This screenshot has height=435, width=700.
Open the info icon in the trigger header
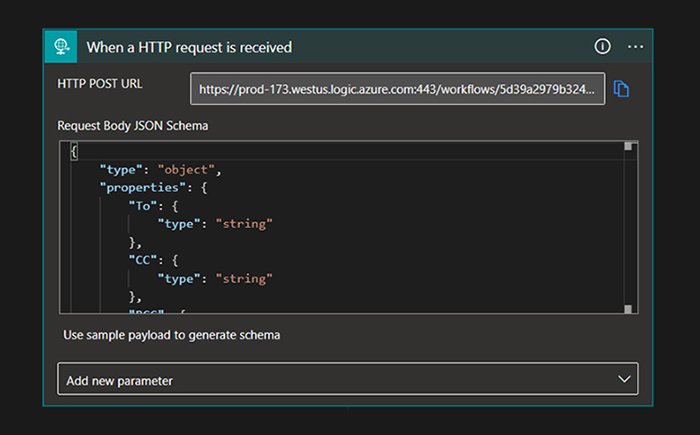(x=602, y=47)
